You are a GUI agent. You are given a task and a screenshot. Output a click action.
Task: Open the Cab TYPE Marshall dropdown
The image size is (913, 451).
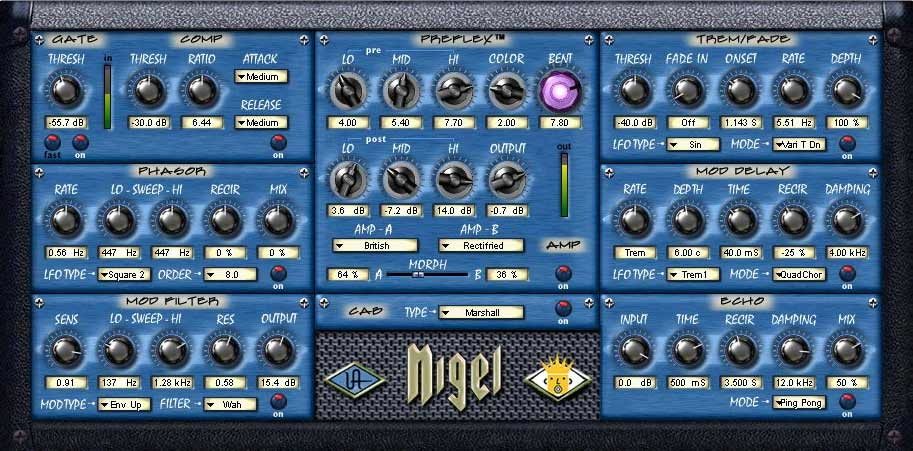coord(482,312)
